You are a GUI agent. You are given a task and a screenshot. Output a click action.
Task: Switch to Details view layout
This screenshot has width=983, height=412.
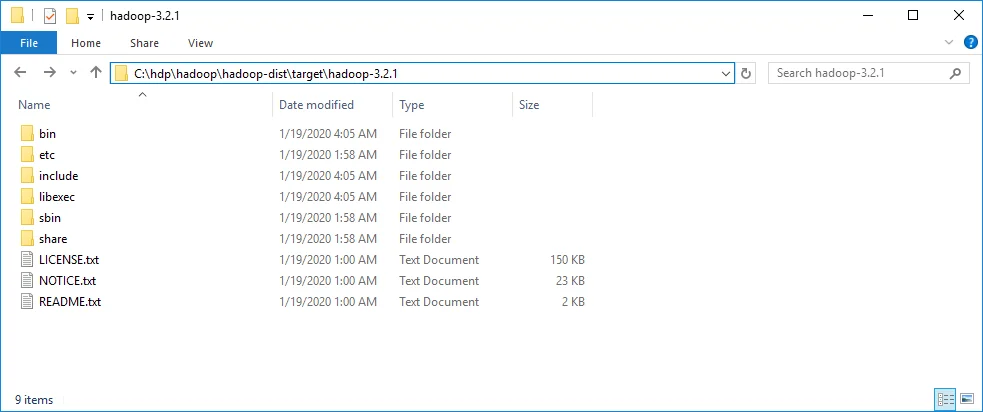[945, 399]
